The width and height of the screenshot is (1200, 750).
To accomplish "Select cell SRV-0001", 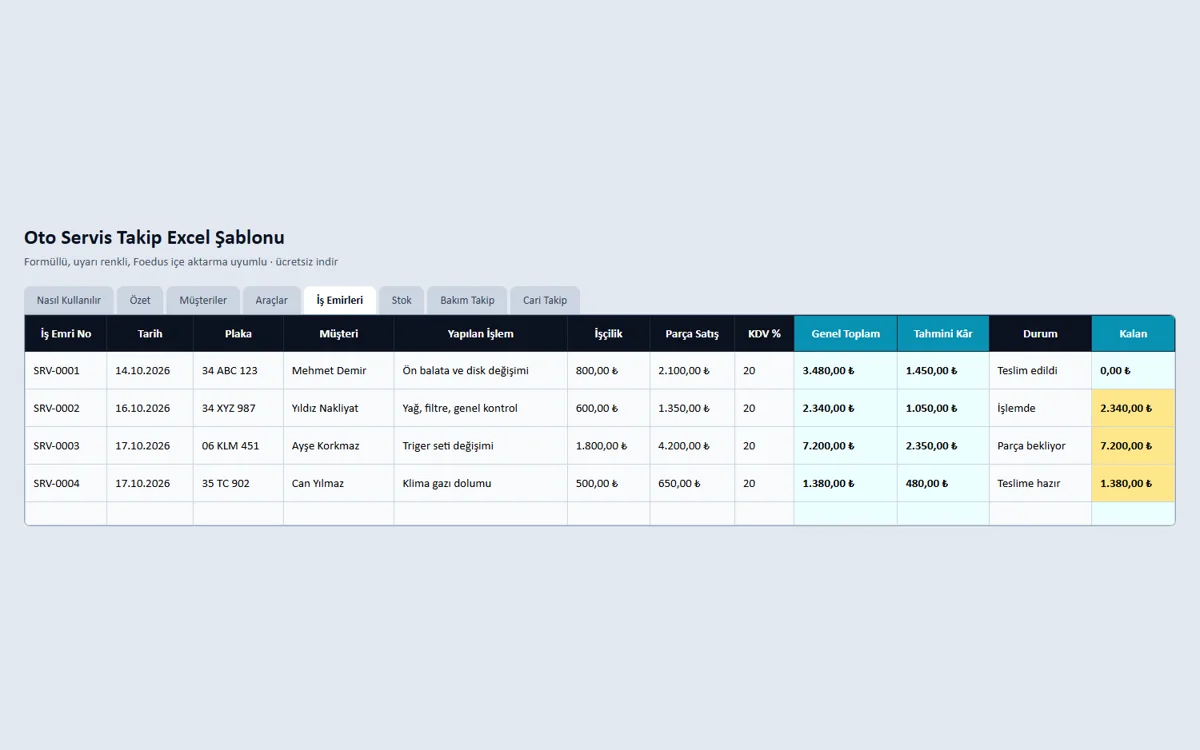I will coord(66,370).
